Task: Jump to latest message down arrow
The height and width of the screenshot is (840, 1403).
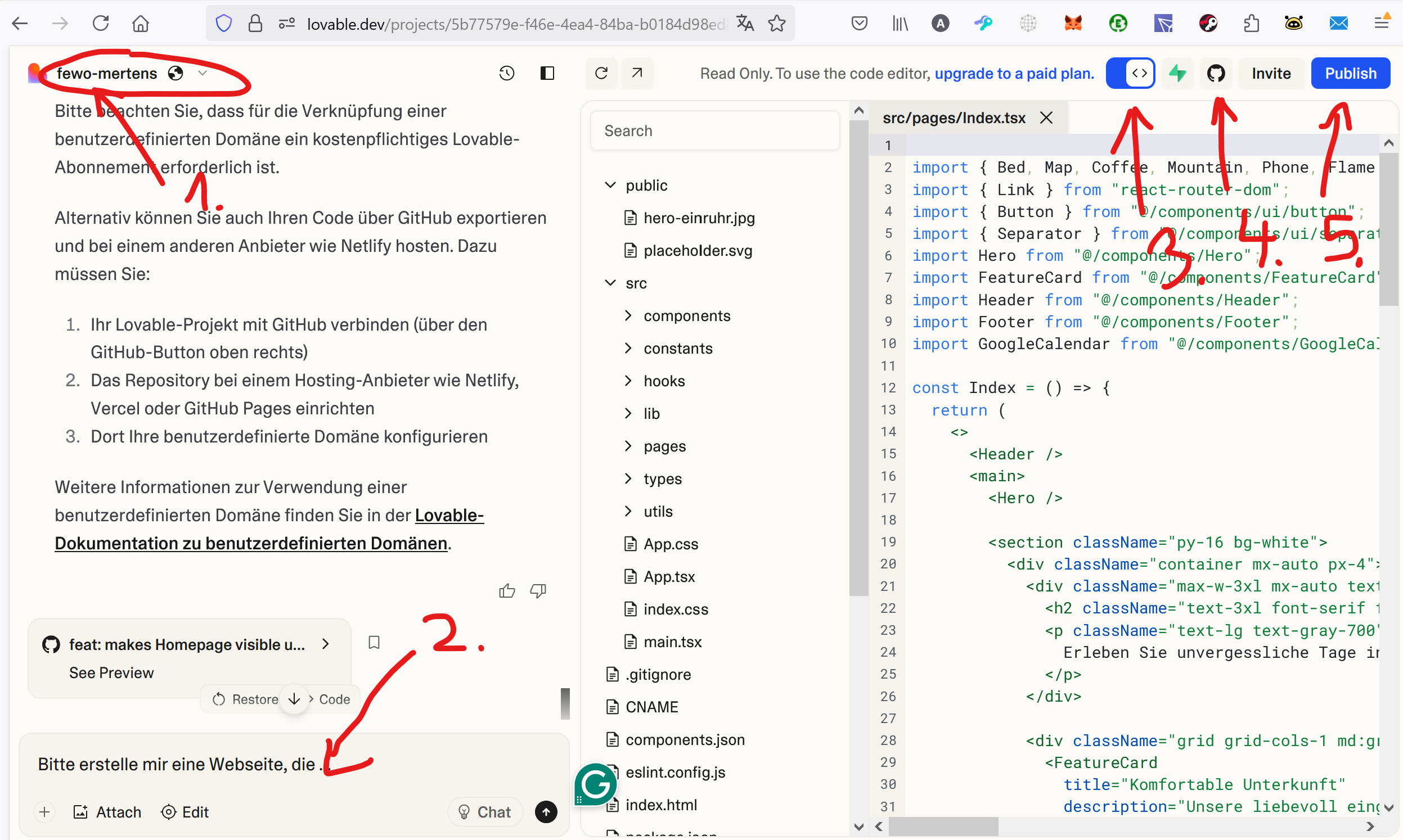Action: click(x=294, y=699)
